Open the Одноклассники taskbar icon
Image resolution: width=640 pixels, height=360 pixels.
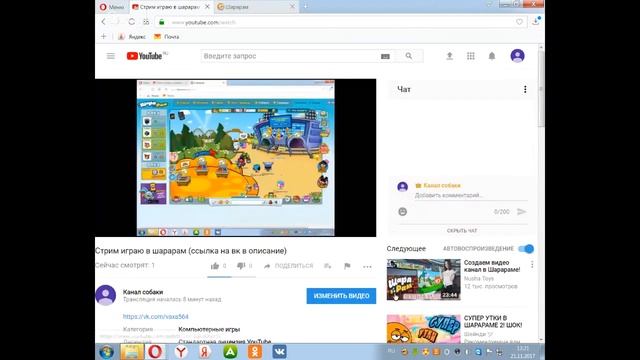[255, 352]
